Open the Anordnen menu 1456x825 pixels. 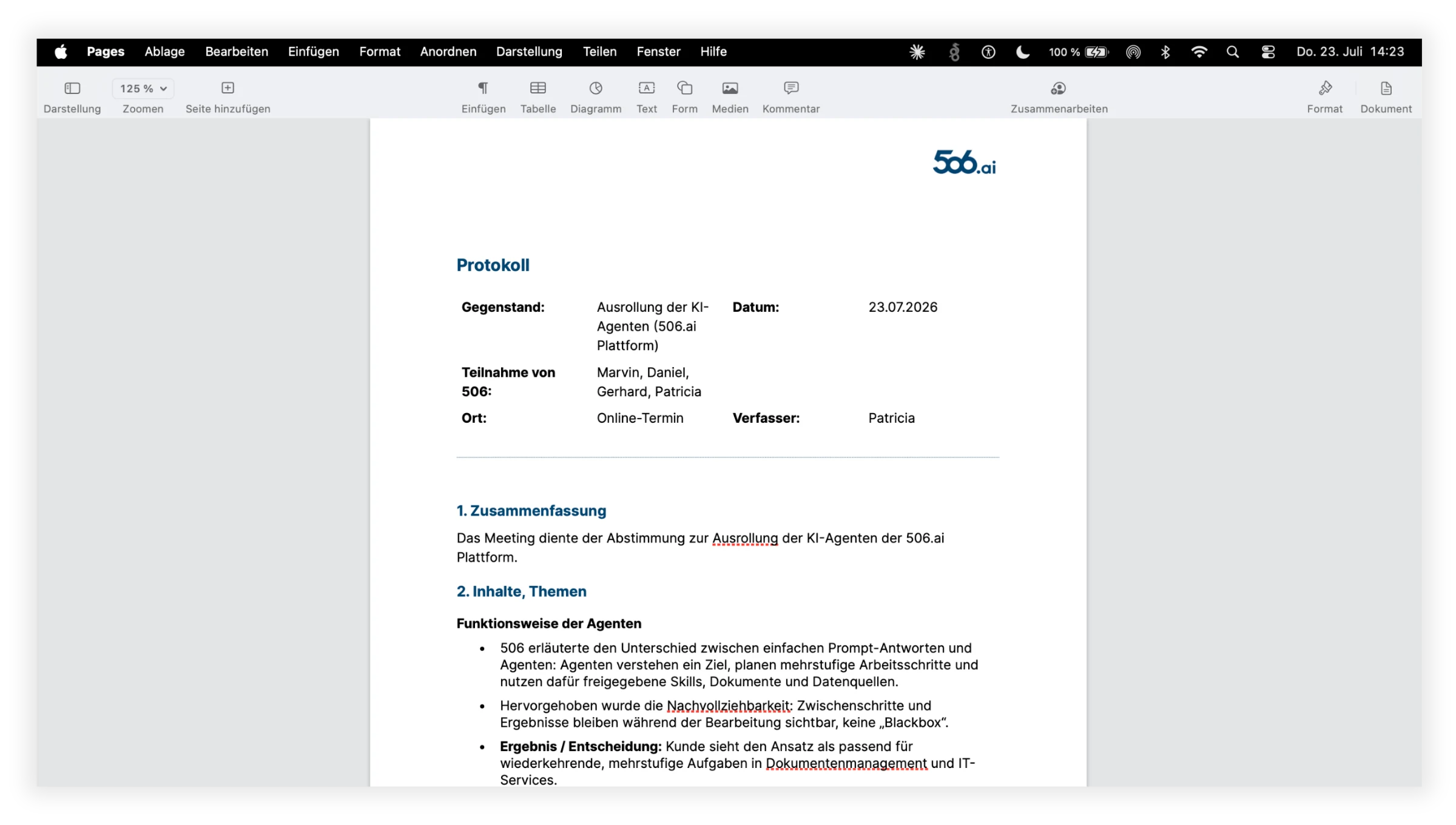pos(448,52)
